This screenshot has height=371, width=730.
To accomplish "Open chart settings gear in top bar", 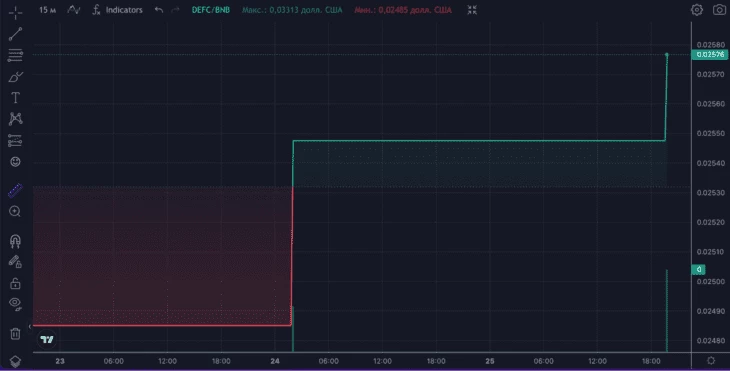I will tap(696, 10).
